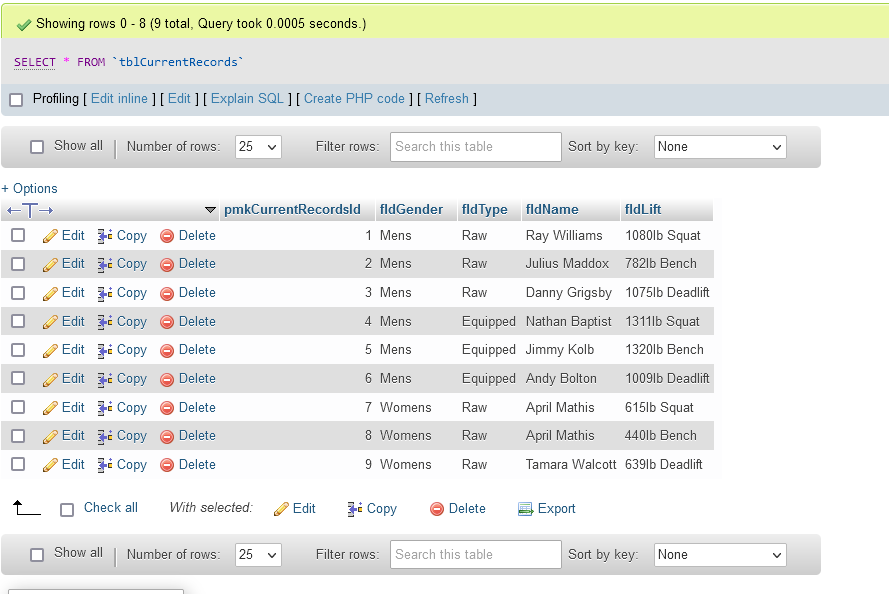Open the top Number of rows dropdown

click(258, 147)
